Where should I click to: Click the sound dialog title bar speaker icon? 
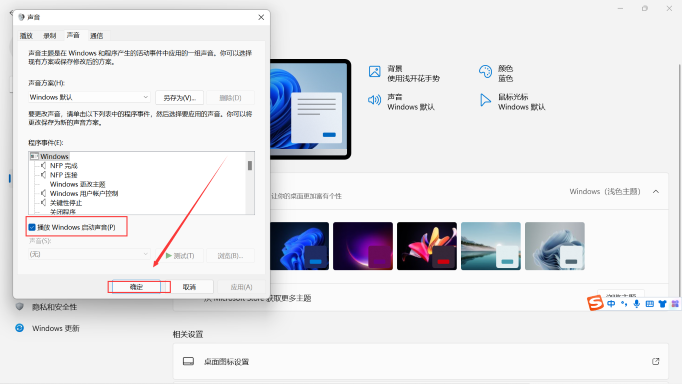point(21,17)
